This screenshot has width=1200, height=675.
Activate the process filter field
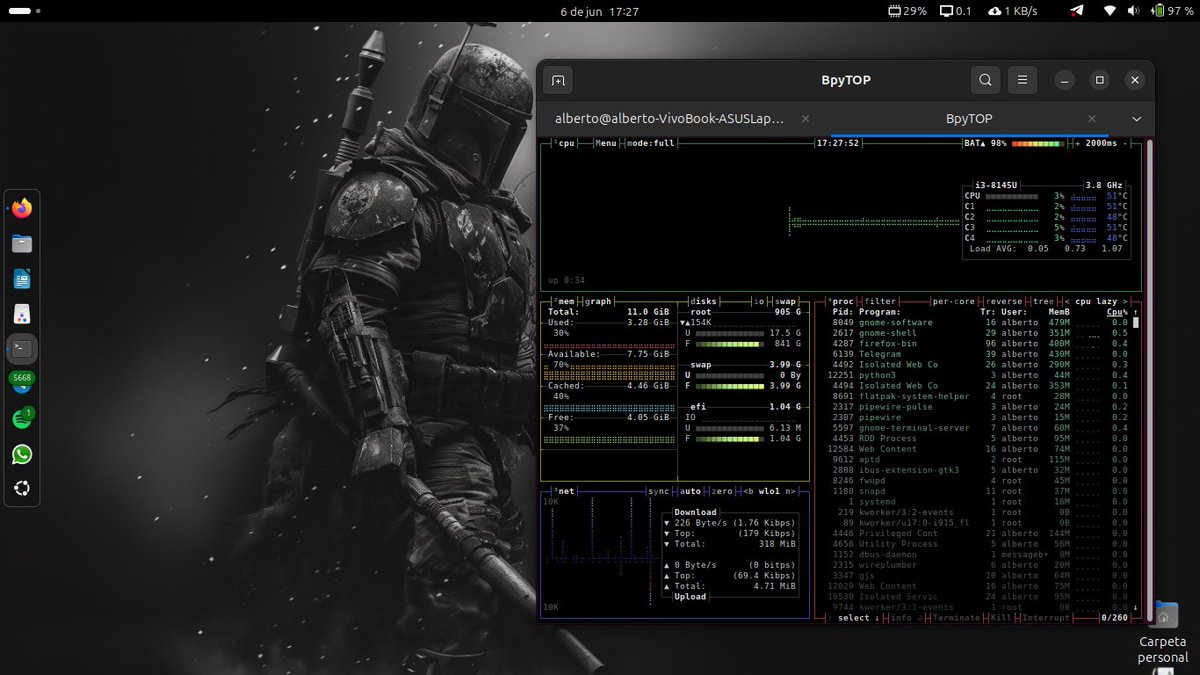click(881, 301)
